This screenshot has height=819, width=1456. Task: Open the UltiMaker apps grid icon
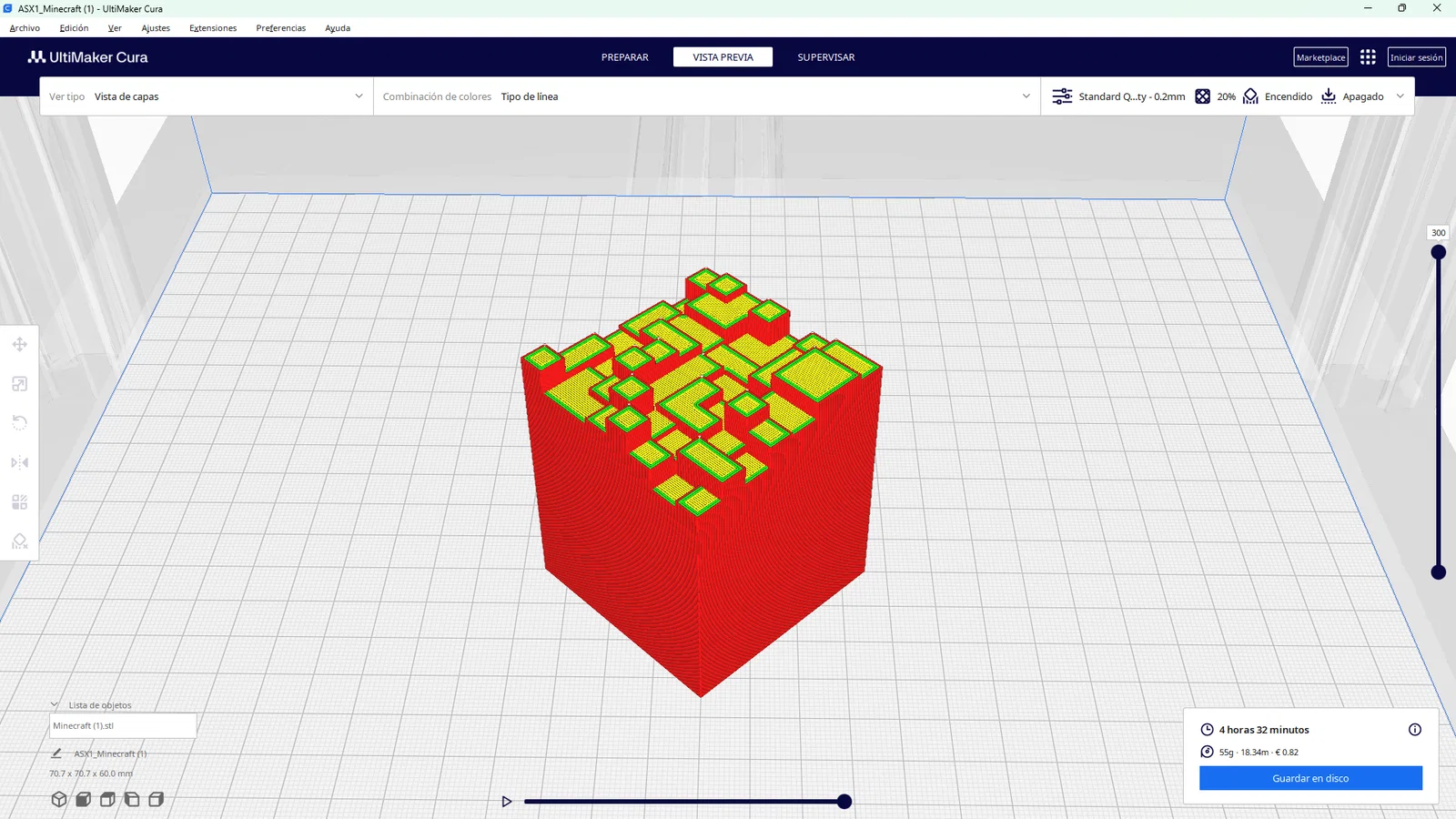[x=1368, y=57]
